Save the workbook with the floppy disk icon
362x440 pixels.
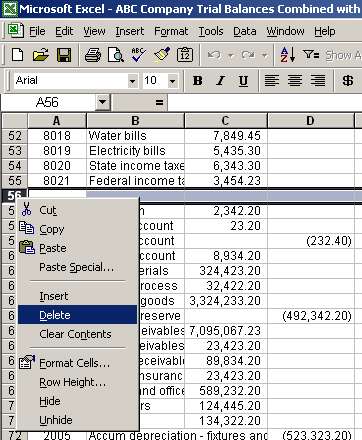tap(64, 55)
